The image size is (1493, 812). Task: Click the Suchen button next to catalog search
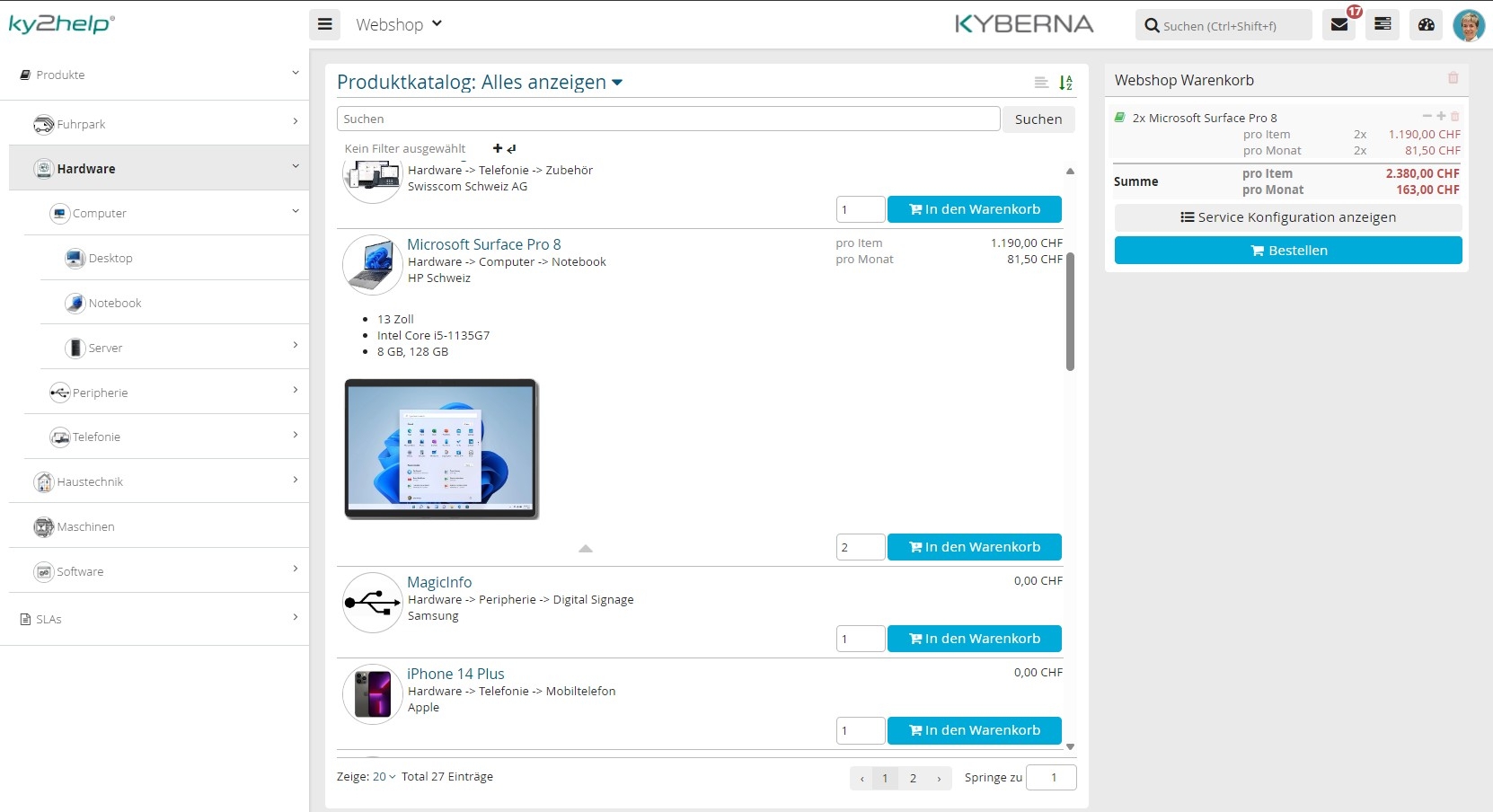click(1038, 119)
